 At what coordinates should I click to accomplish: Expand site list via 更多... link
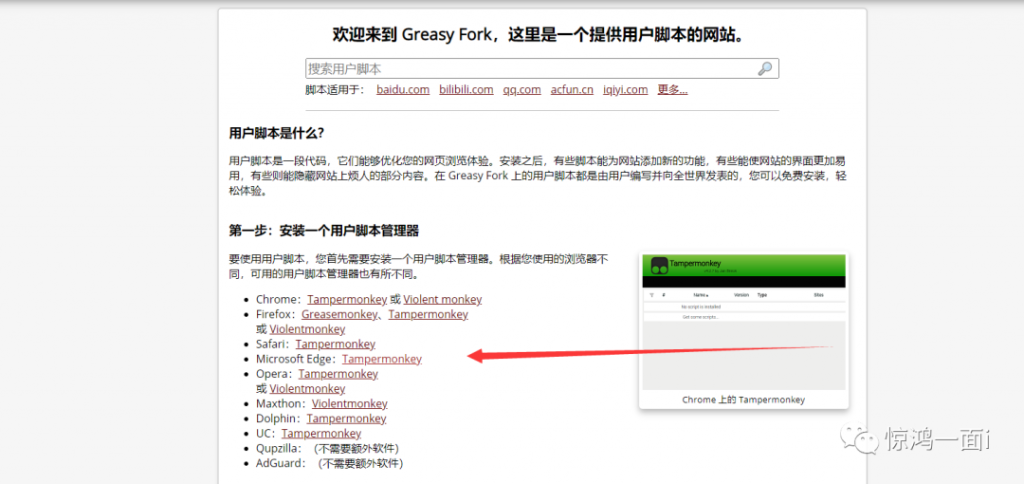point(672,90)
